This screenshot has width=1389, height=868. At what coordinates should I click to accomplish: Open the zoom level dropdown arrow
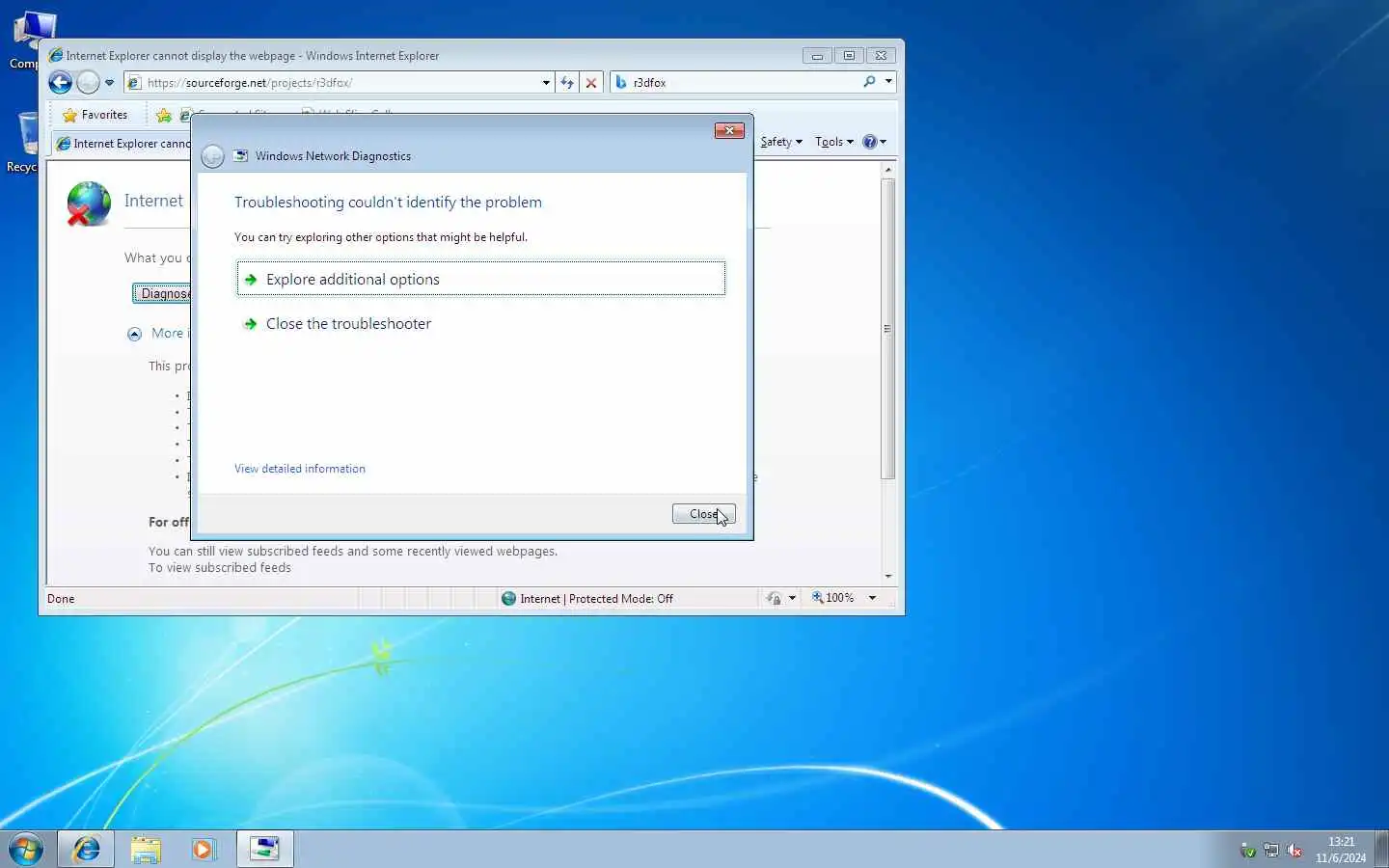[872, 598]
